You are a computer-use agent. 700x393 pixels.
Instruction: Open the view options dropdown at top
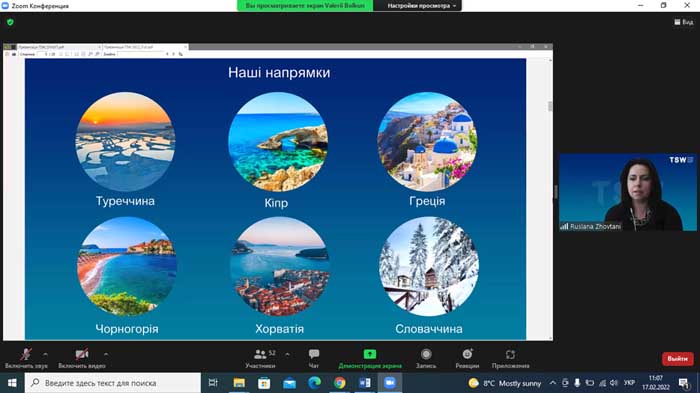coord(421,6)
